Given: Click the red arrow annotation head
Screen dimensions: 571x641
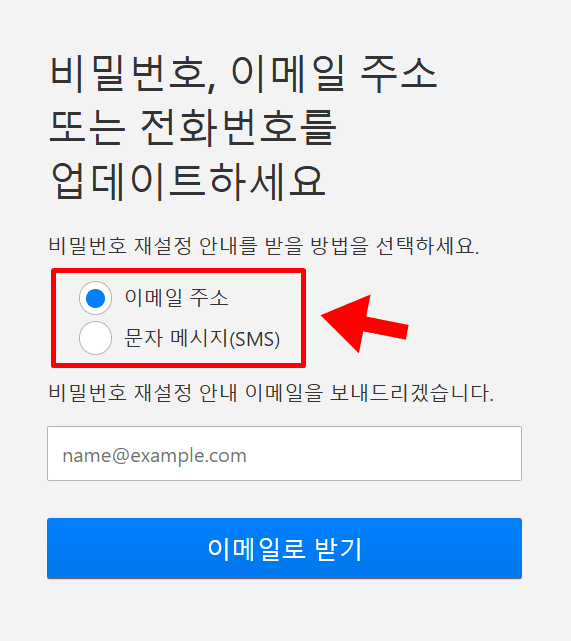Looking at the screenshot, I should pos(345,323).
